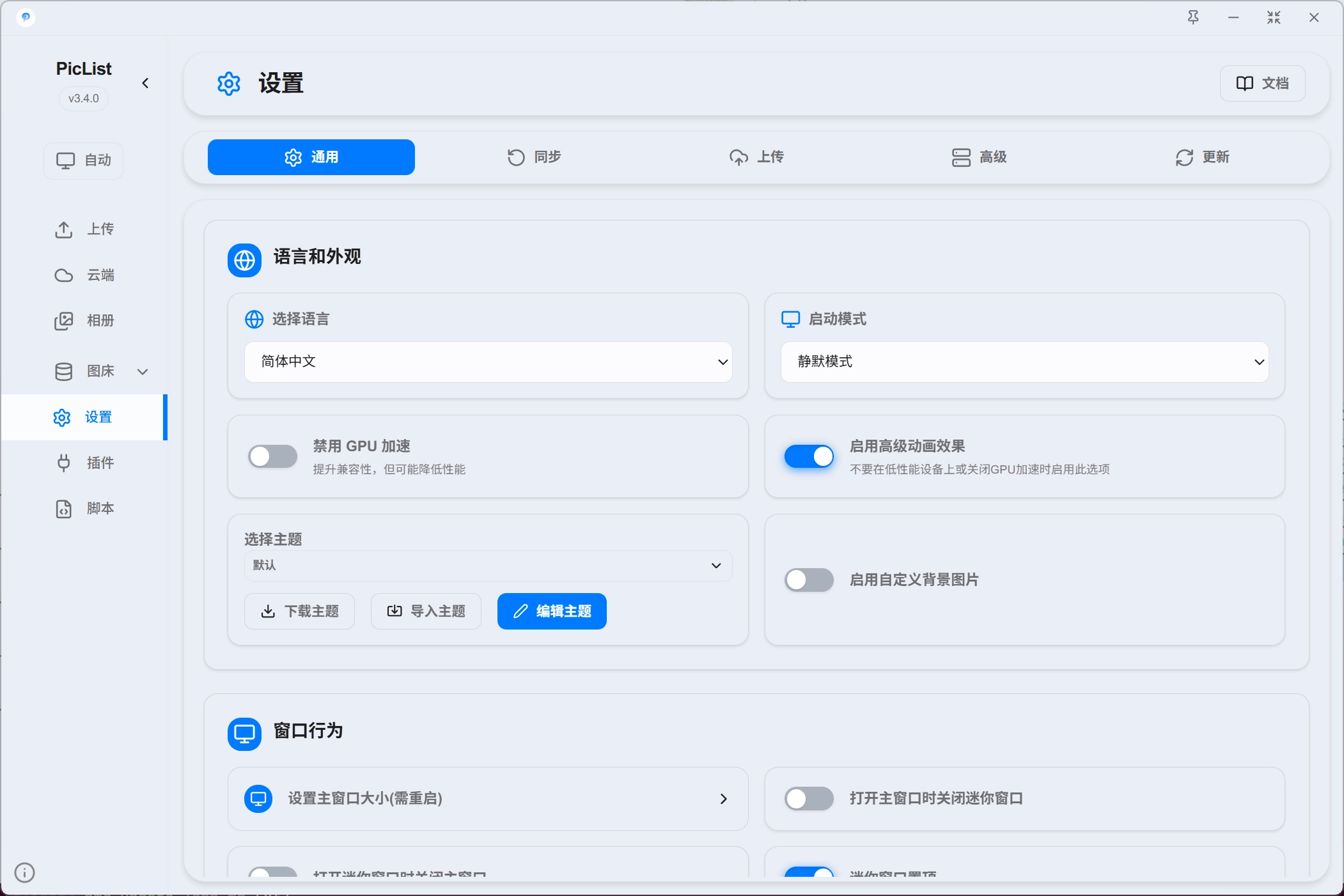Click the PicList logo icon in title bar
Image resolution: width=1344 pixels, height=896 pixels.
click(26, 17)
